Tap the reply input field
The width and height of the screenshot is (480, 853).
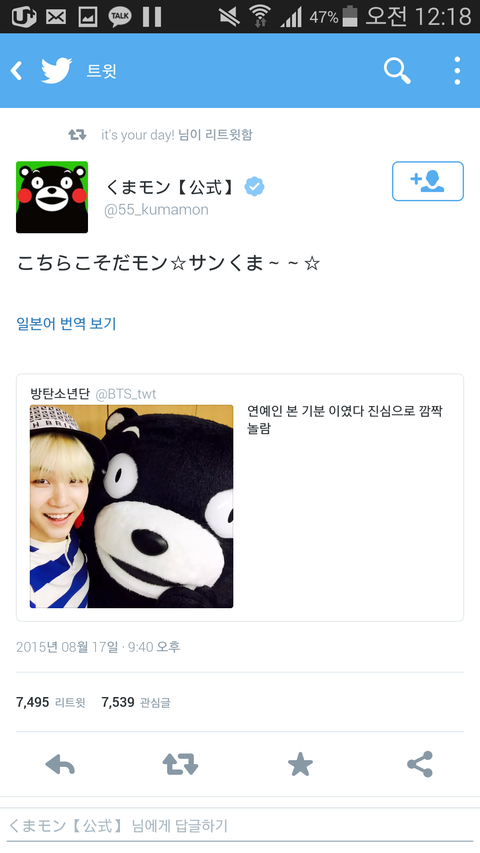240,826
